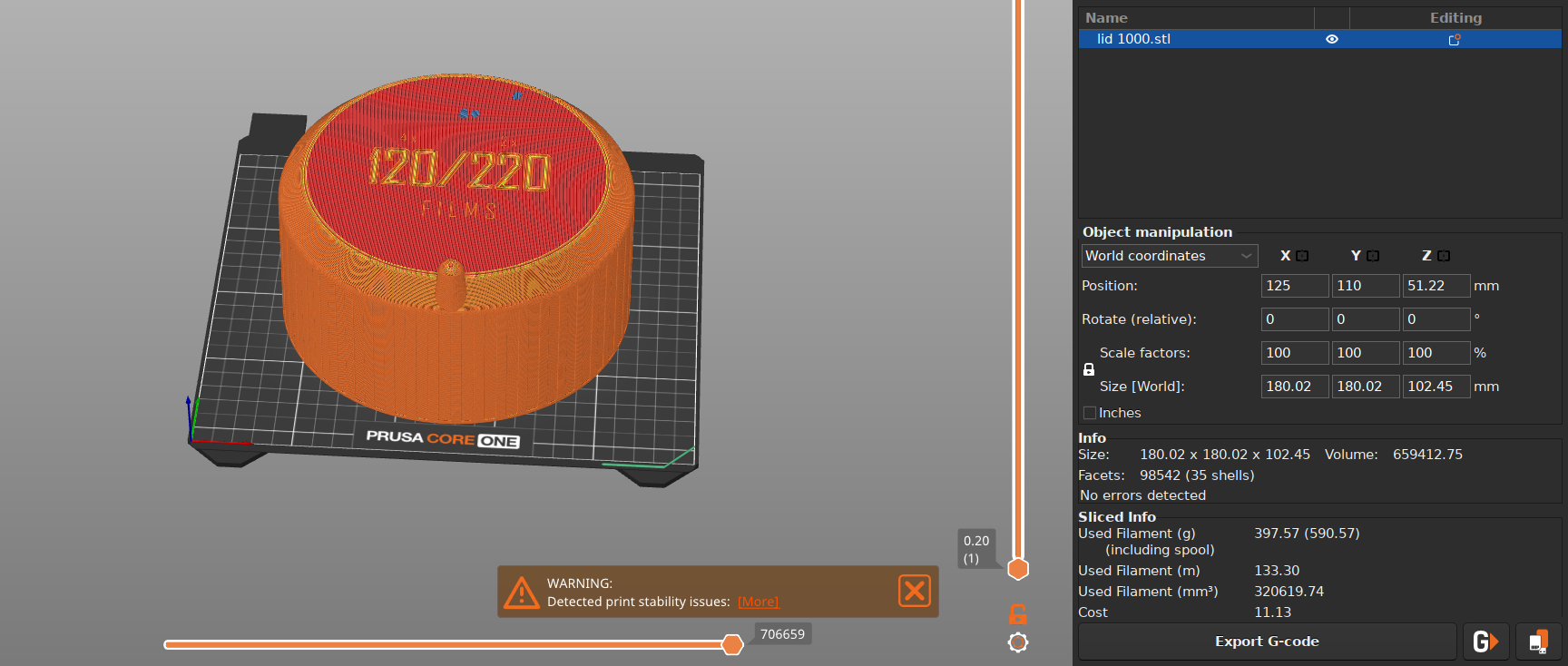Dismiss the print stability warning

914,591
